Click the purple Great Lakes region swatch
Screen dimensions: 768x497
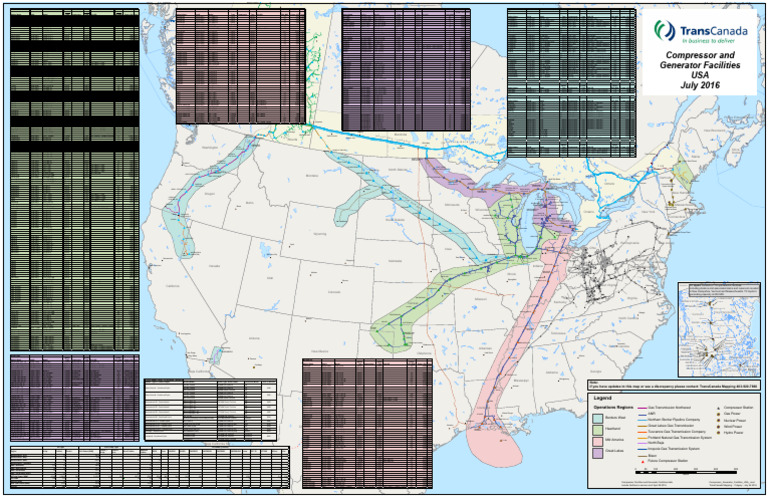(598, 453)
